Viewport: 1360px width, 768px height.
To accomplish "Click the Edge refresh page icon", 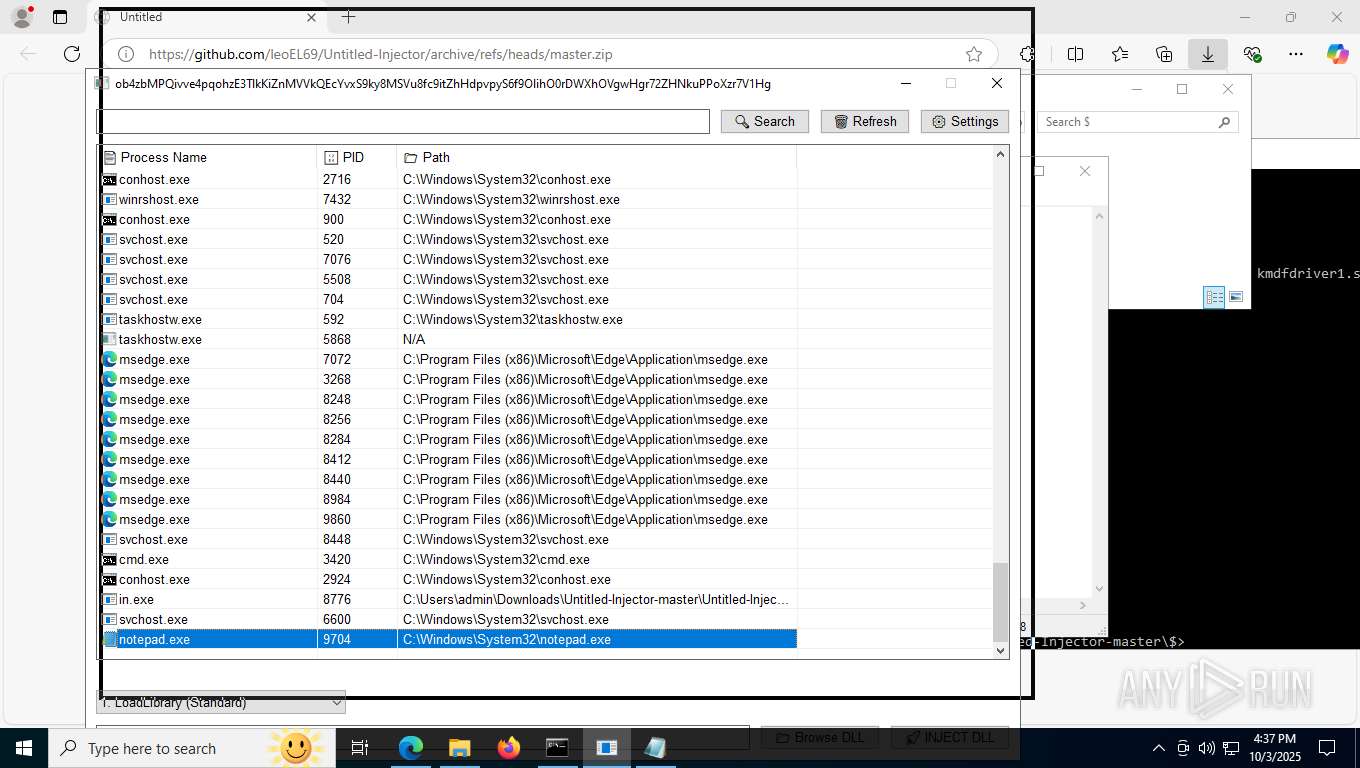I will coord(71,54).
